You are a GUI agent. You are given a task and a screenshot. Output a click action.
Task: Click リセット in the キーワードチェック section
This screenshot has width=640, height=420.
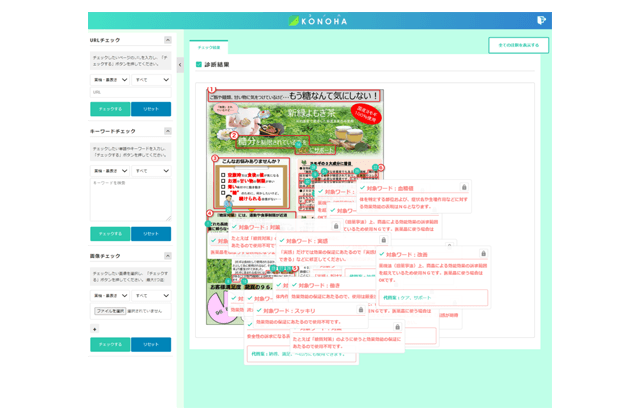[x=151, y=234]
